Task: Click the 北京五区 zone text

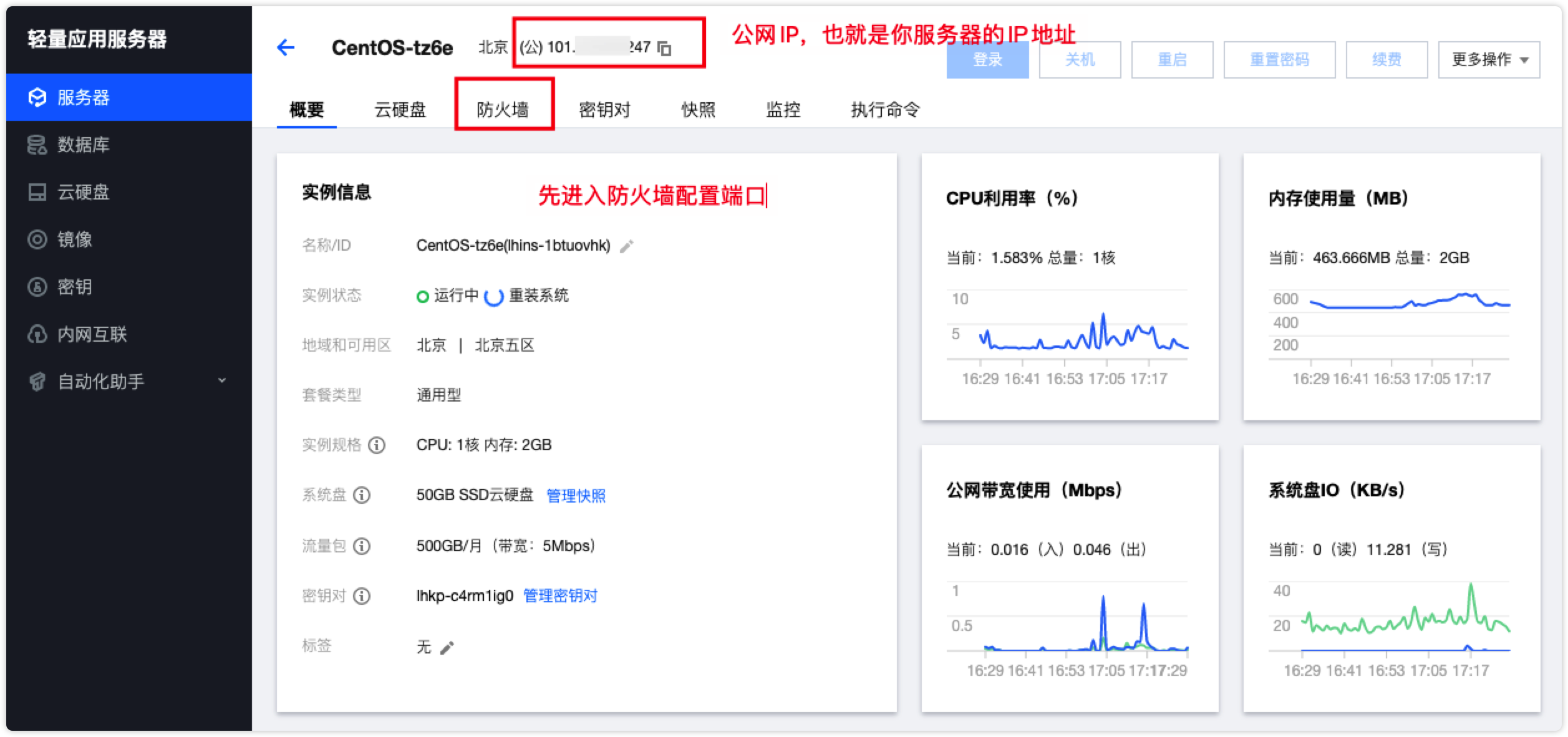Action: (x=505, y=345)
